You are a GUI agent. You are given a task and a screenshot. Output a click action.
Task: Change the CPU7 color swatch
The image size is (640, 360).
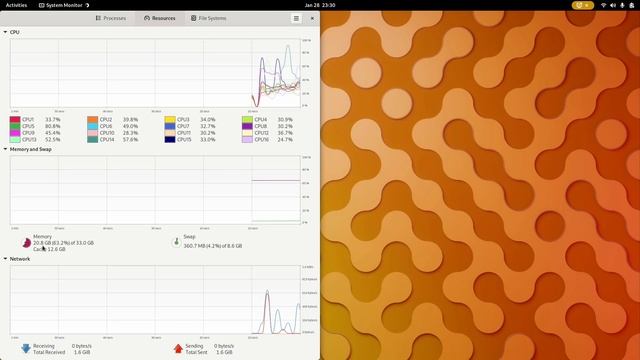[x=170, y=126]
